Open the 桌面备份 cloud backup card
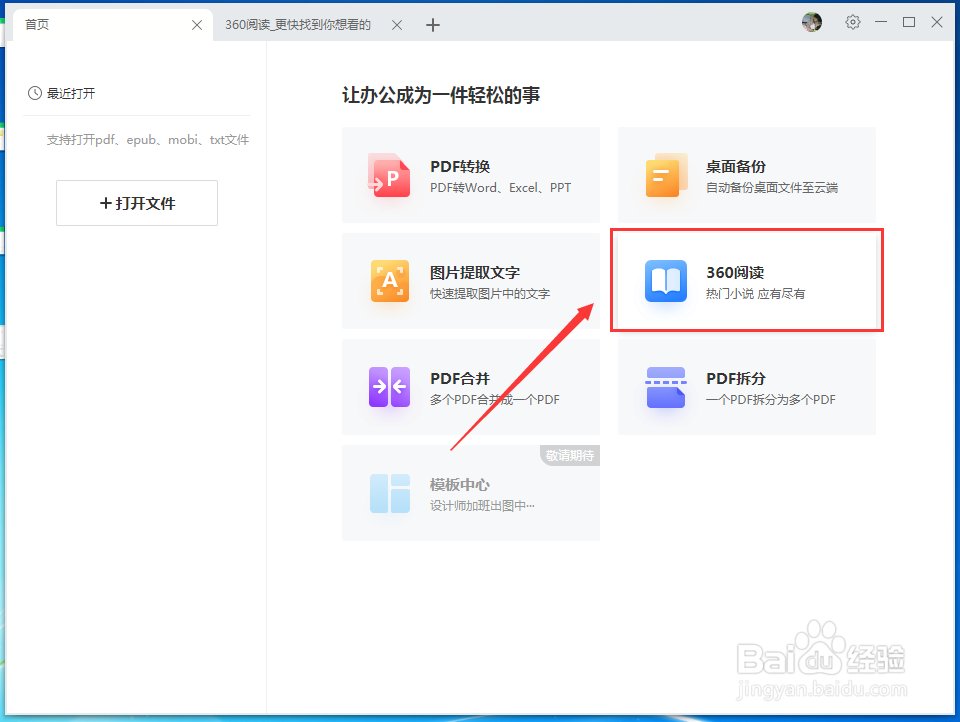The image size is (960, 722). click(x=746, y=174)
